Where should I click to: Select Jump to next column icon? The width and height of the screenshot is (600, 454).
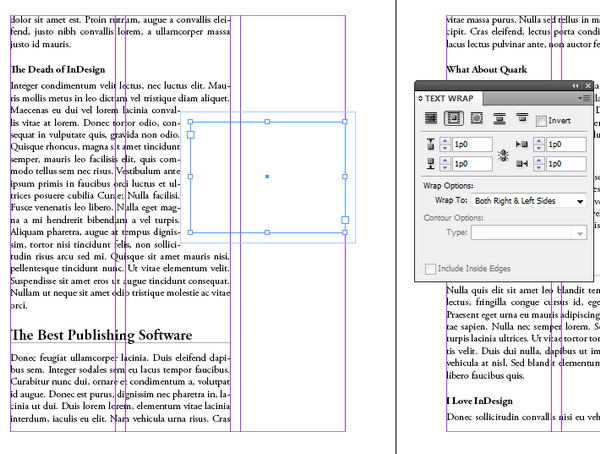[x=522, y=117]
